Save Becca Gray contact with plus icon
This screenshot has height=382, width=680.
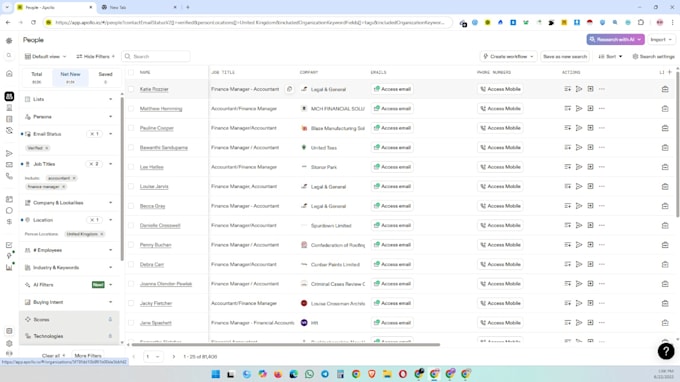[590, 206]
